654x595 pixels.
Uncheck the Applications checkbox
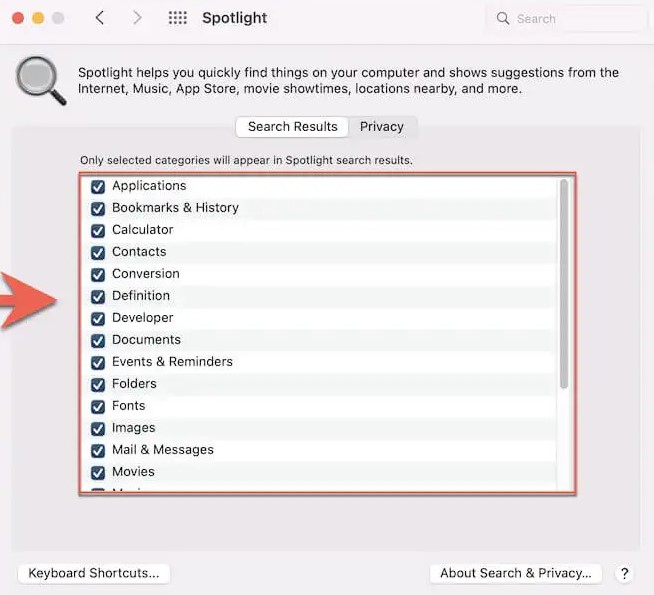(x=98, y=186)
